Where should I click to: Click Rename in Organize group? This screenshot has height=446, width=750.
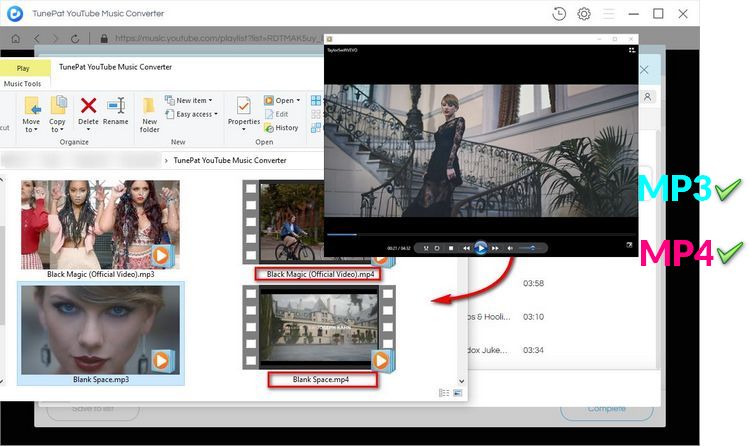[116, 111]
